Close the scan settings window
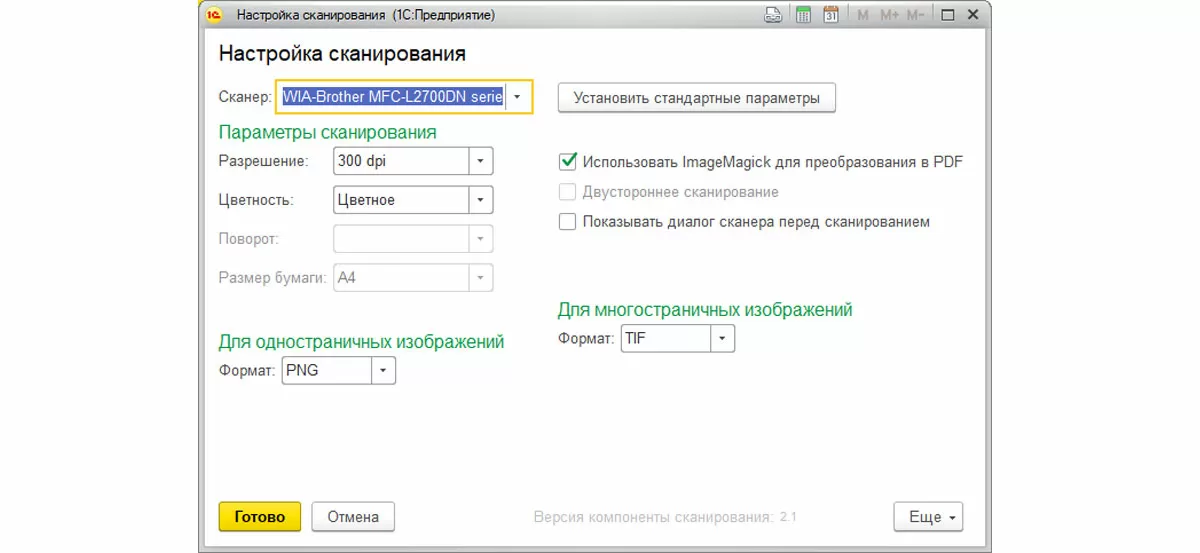This screenshot has height=553, width=1200. pos(974,15)
